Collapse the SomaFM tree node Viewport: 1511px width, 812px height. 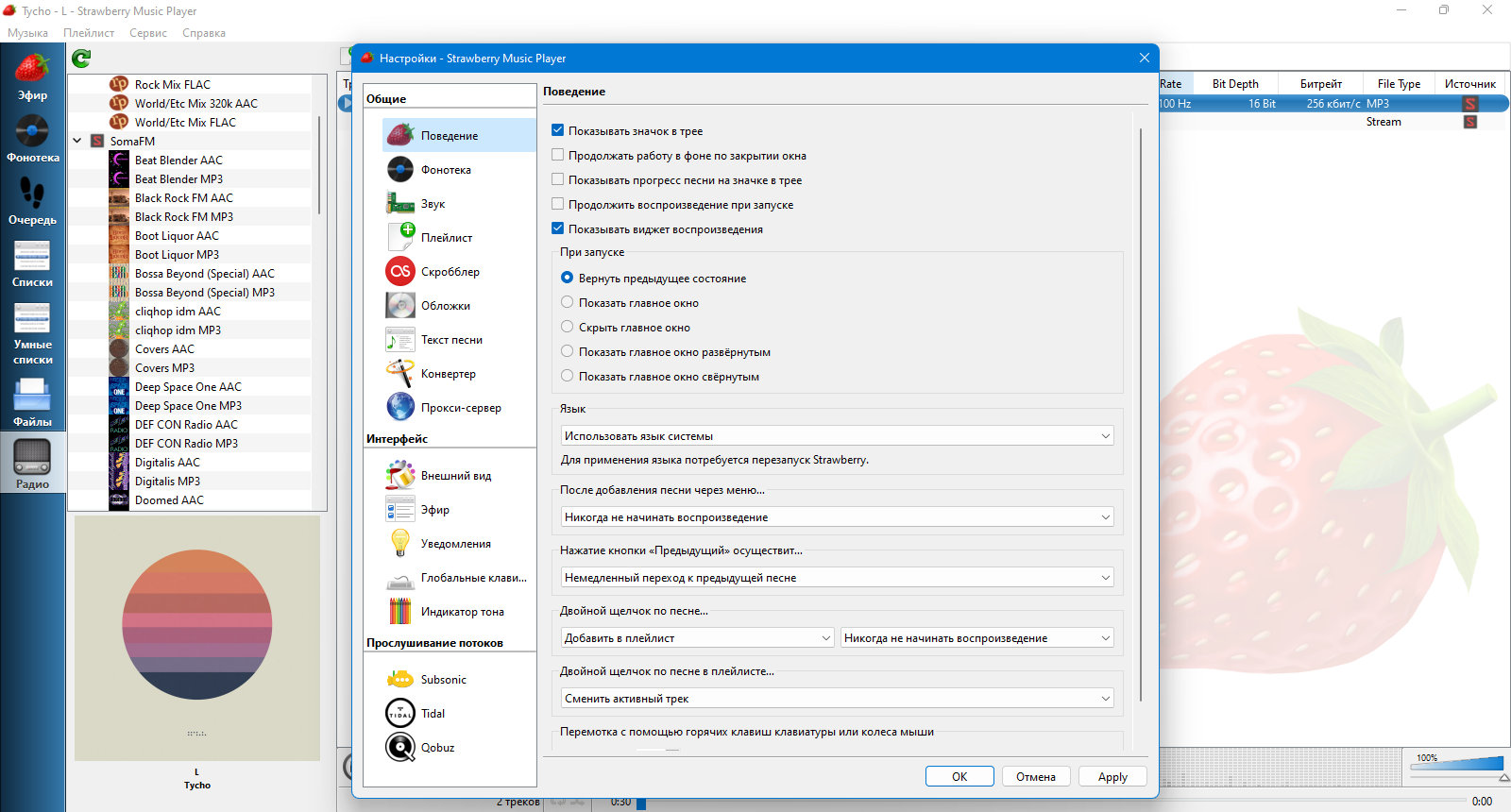click(x=77, y=141)
